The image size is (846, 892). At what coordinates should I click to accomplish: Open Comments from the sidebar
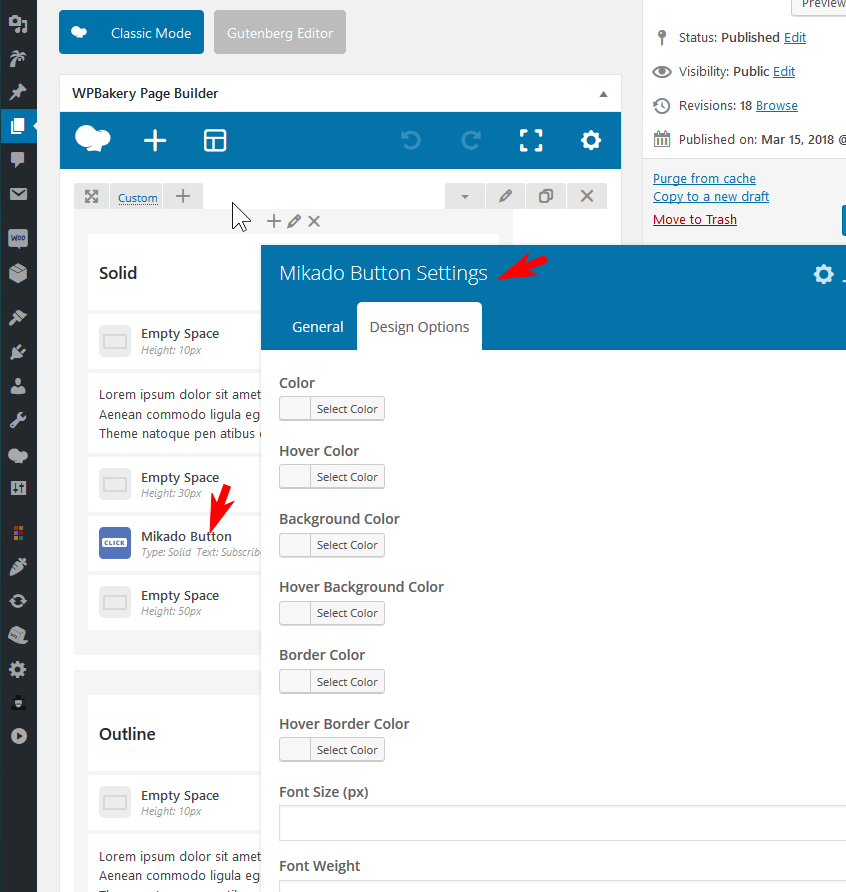pyautogui.click(x=18, y=160)
